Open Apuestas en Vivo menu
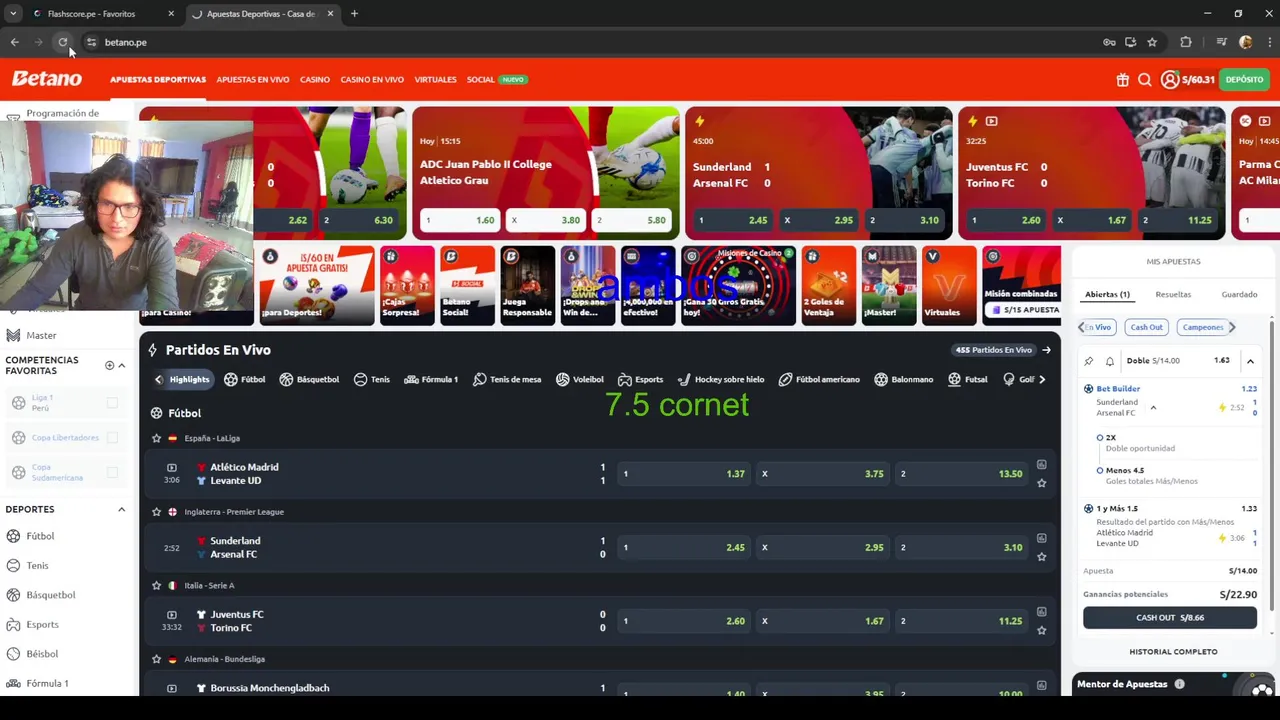Screen dimensions: 1280x720 point(253,79)
